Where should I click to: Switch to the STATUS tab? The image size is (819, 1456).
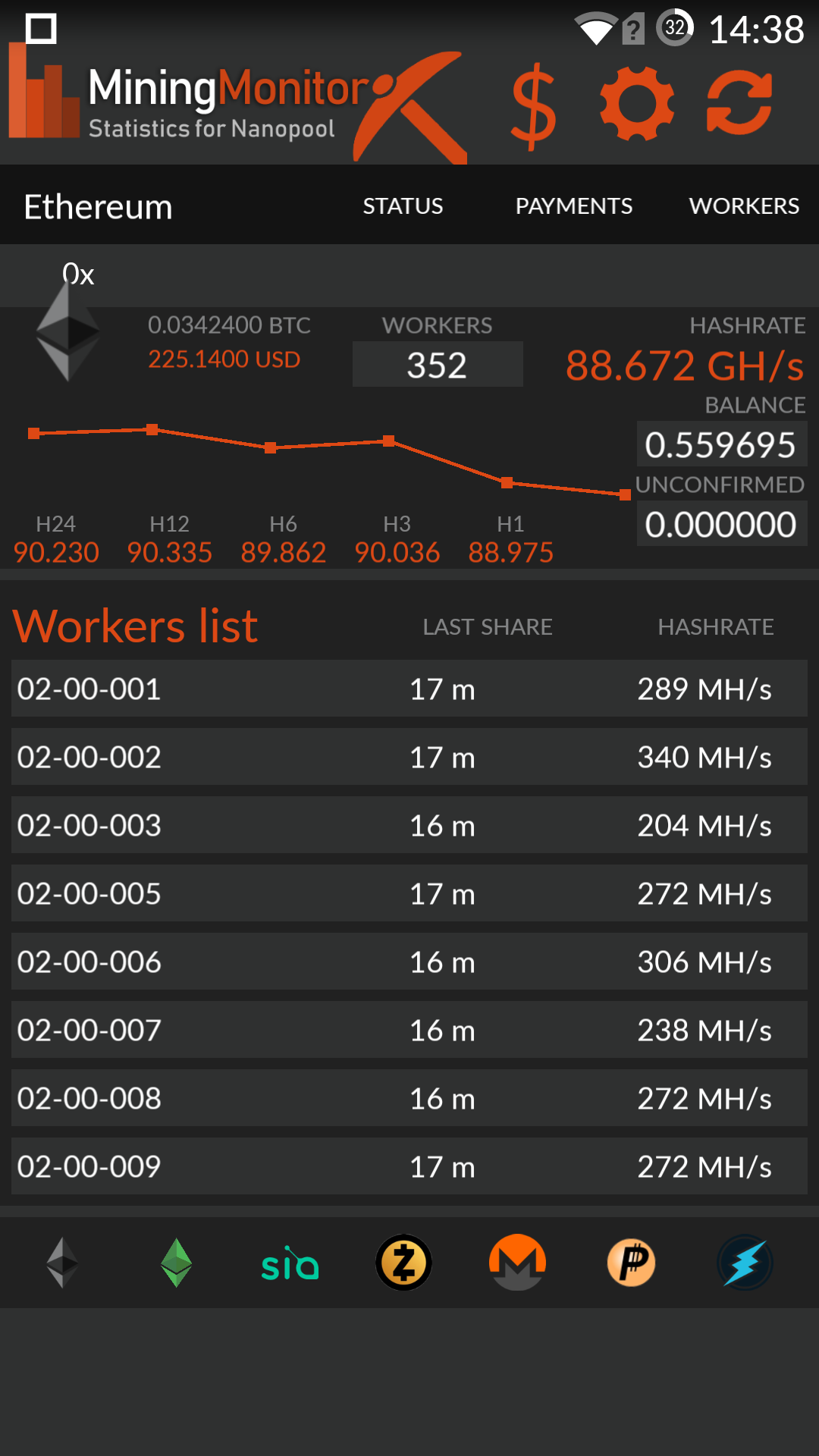coord(403,206)
